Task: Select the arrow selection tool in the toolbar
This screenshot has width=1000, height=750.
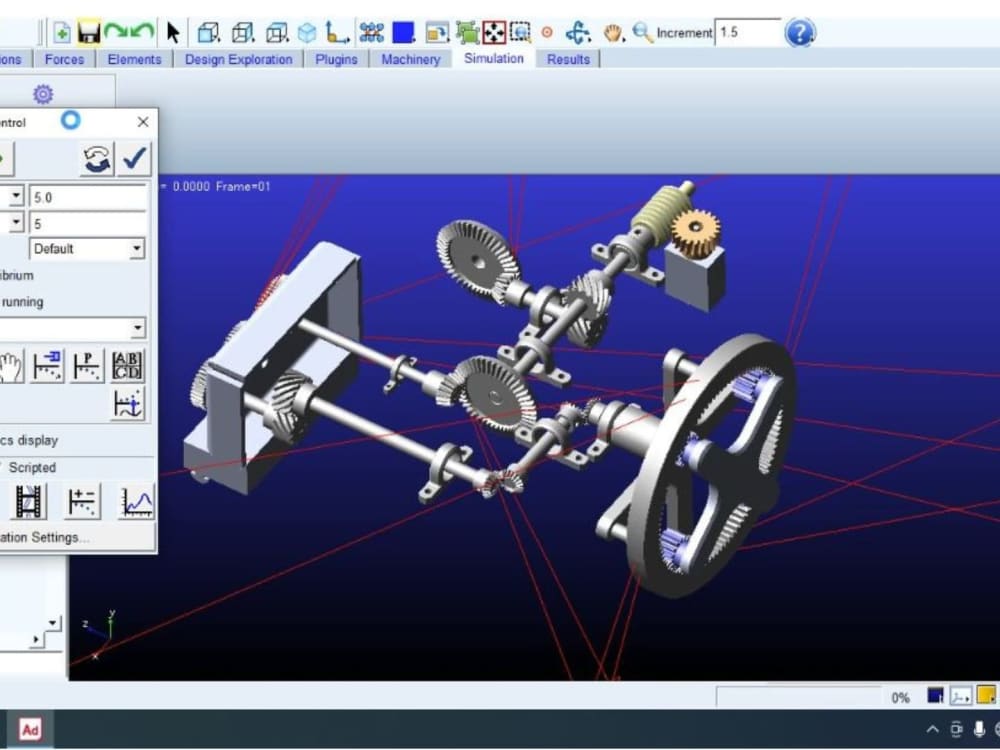Action: pos(172,31)
